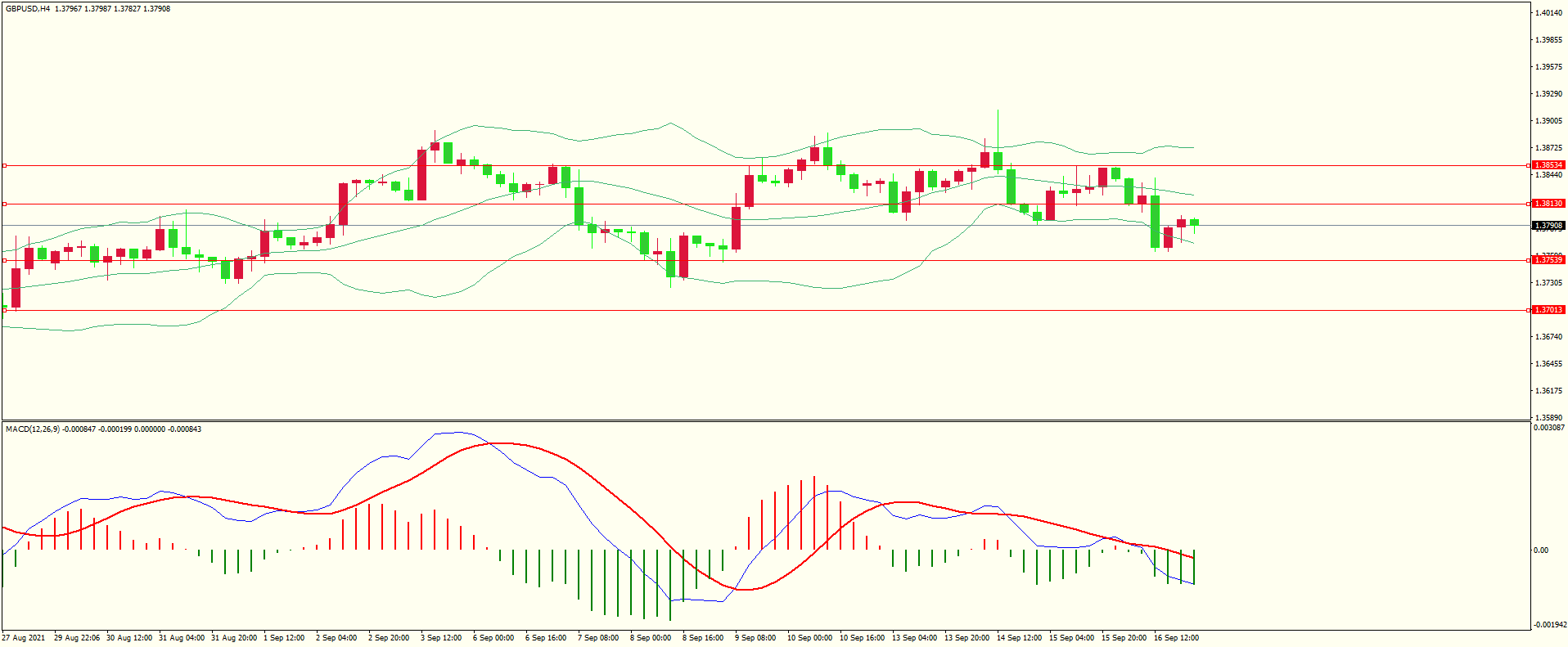Click the 0.00 MACD zero level label
1568x647 pixels.
(1541, 550)
